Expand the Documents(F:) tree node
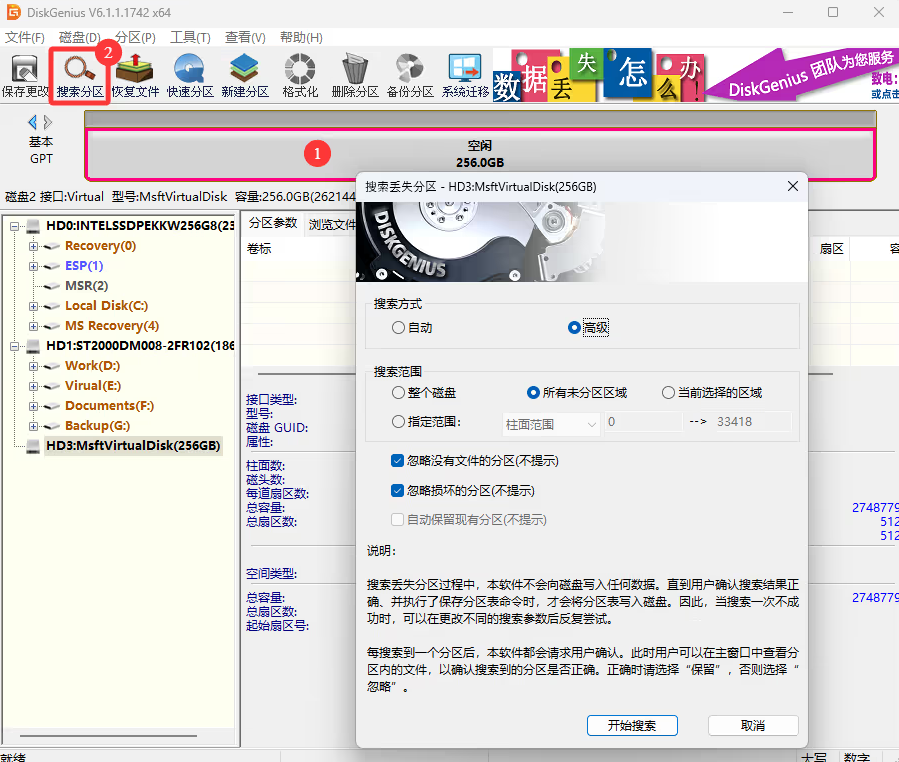The image size is (899, 762). point(33,407)
